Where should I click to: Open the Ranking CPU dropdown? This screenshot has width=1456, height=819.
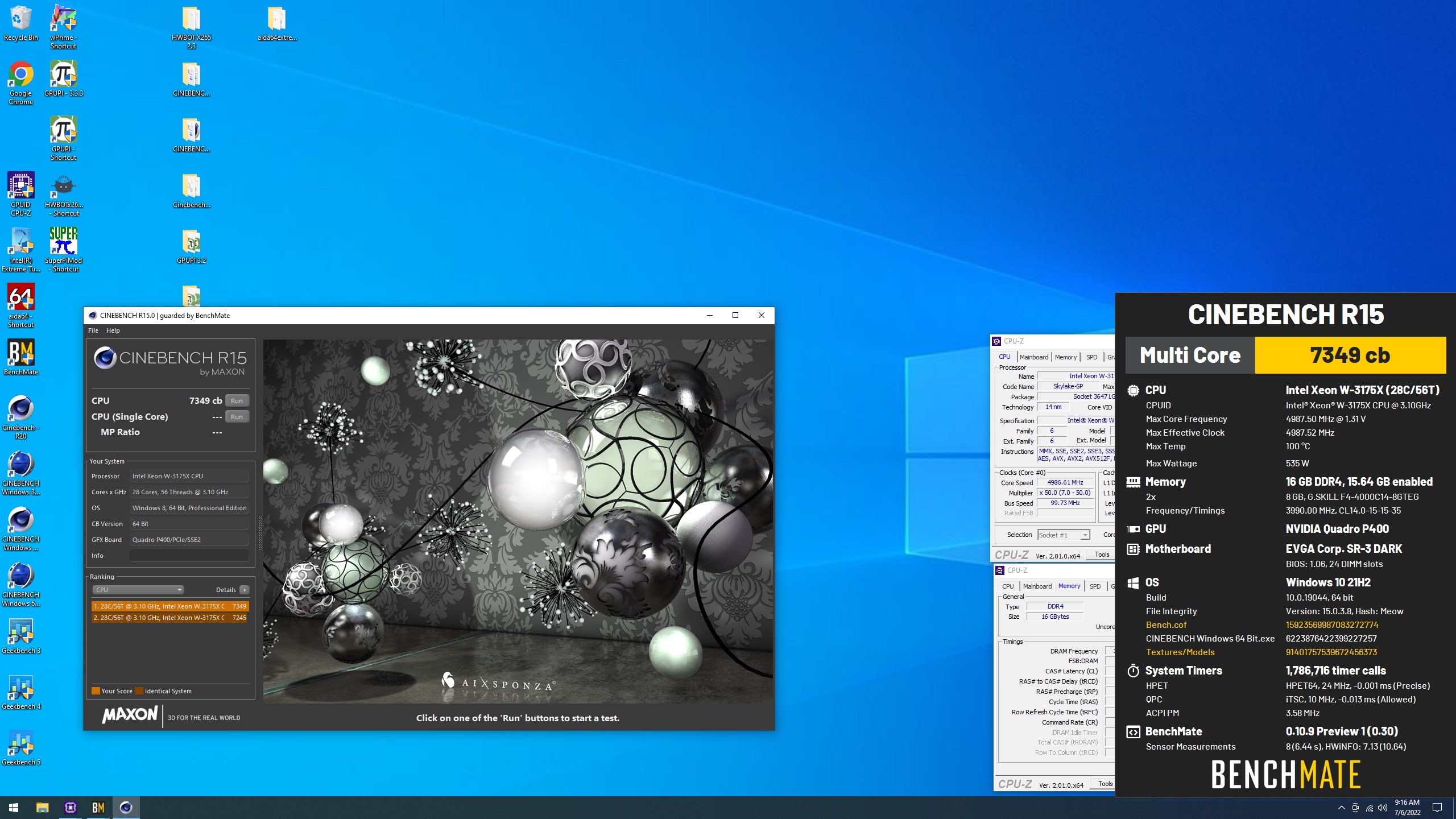(138, 590)
